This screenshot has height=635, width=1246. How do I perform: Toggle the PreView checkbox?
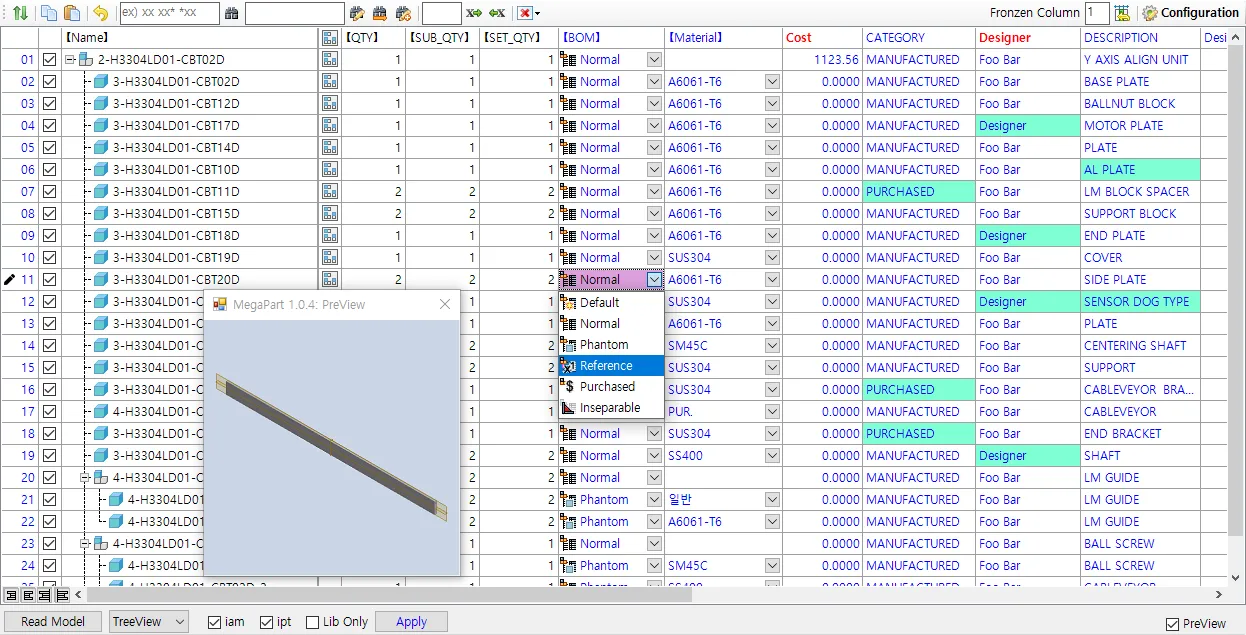point(1172,624)
